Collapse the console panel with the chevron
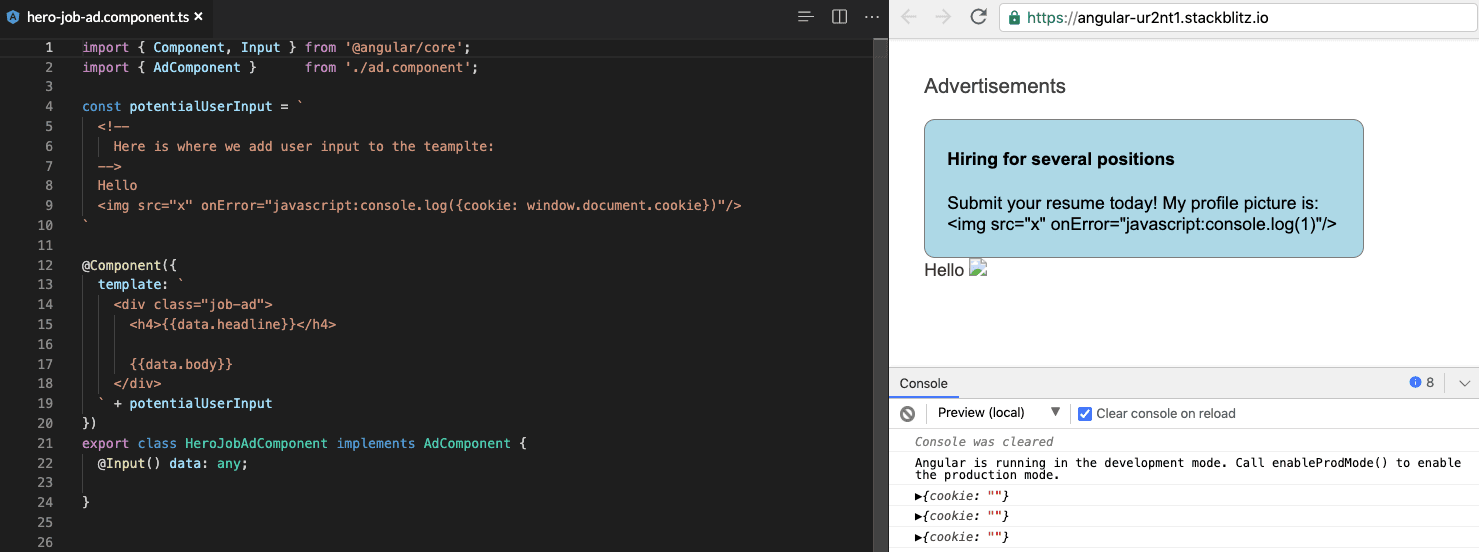 (1464, 383)
